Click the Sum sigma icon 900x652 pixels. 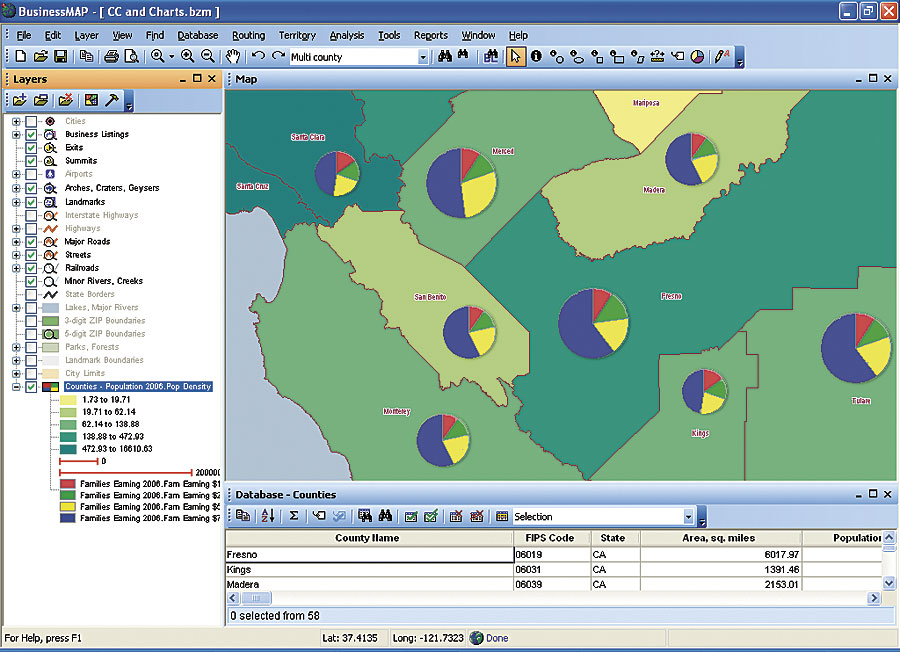(x=294, y=516)
